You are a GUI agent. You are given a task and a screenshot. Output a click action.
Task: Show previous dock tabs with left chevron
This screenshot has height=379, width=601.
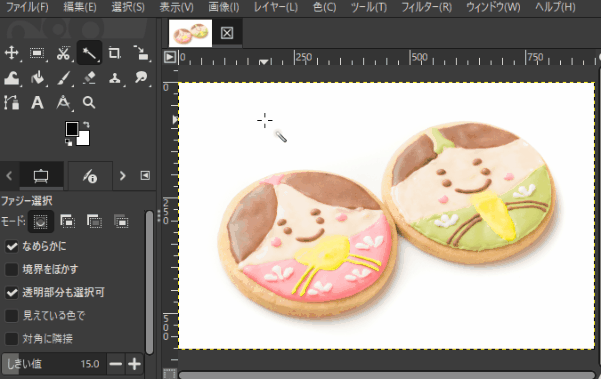point(9,176)
